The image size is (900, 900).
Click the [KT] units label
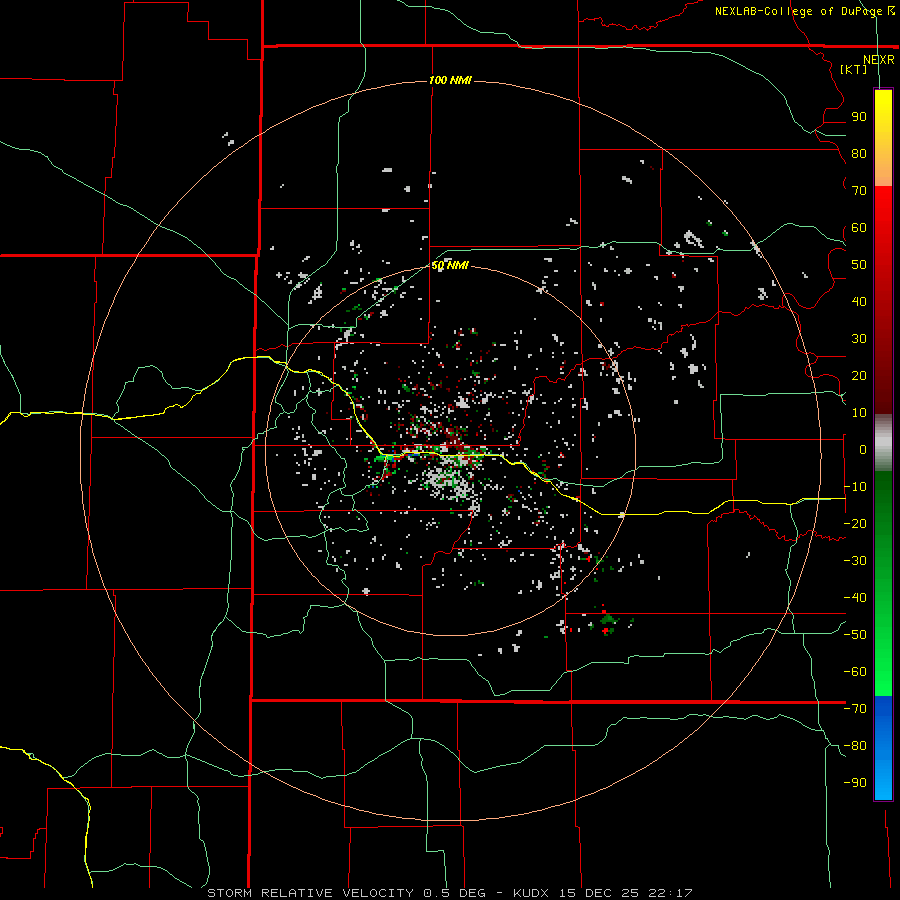[854, 69]
